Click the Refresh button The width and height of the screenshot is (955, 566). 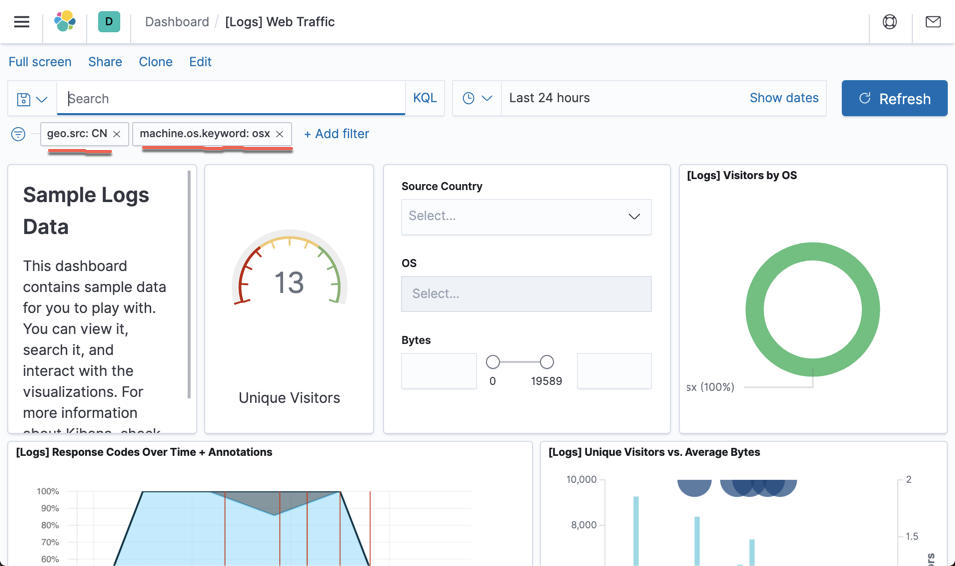[894, 98]
